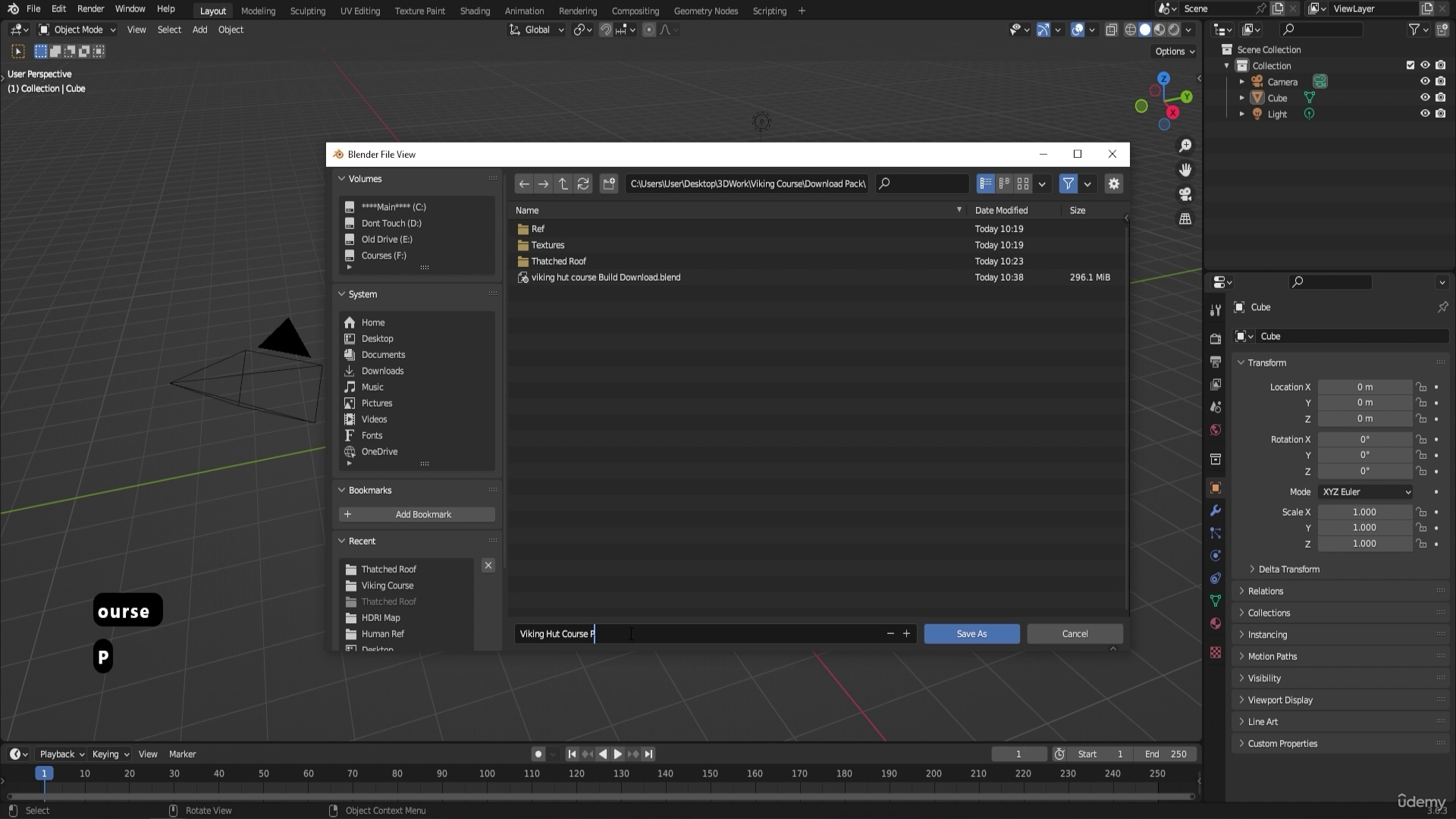
Task: Open filter settings dropdown arrow
Action: coord(1087,184)
